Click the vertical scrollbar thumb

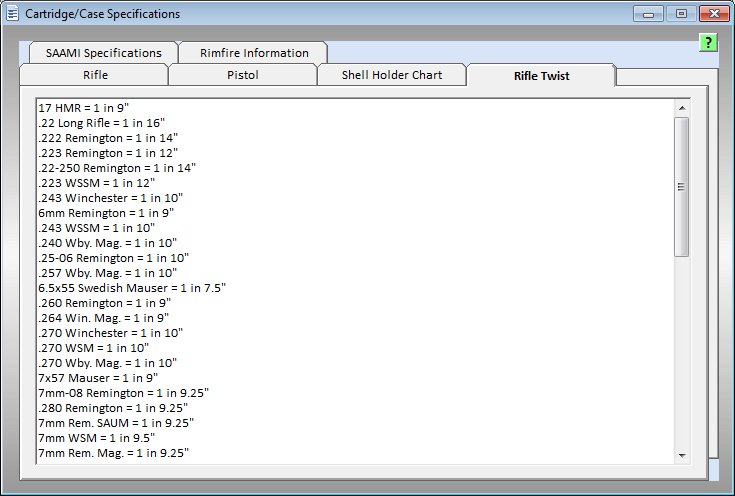coord(681,186)
